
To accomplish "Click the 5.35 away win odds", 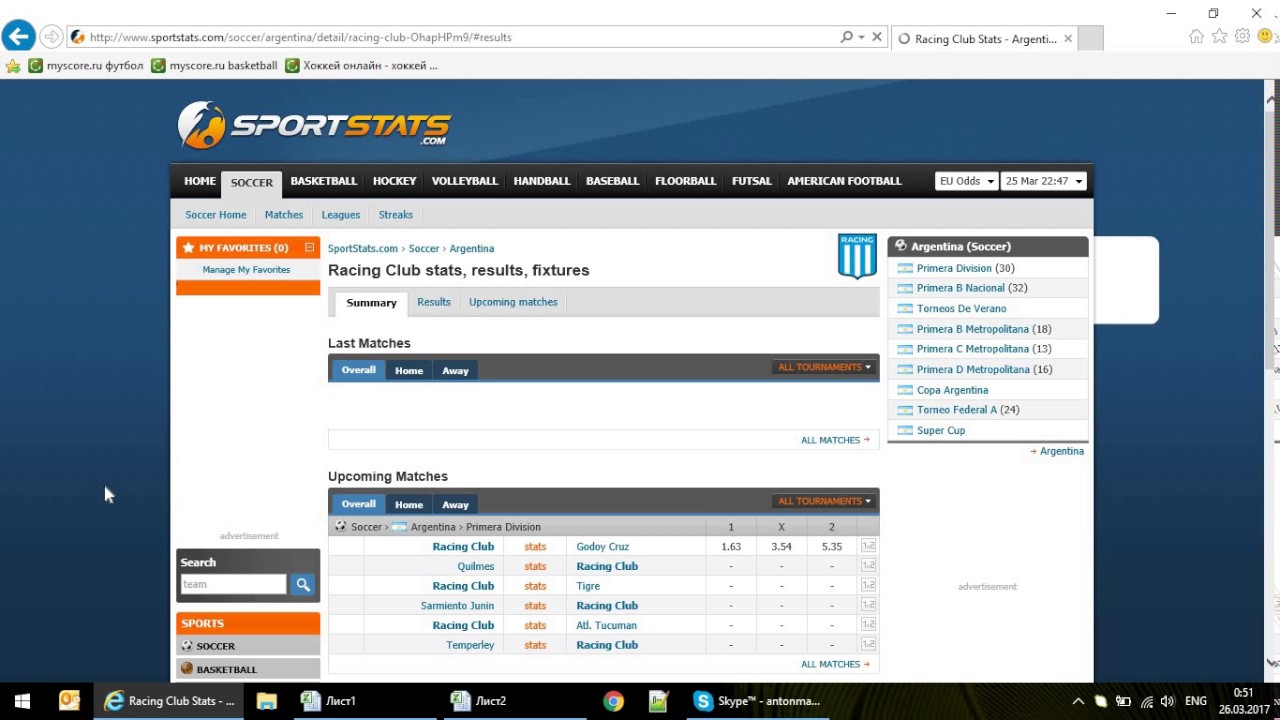I will [832, 547].
